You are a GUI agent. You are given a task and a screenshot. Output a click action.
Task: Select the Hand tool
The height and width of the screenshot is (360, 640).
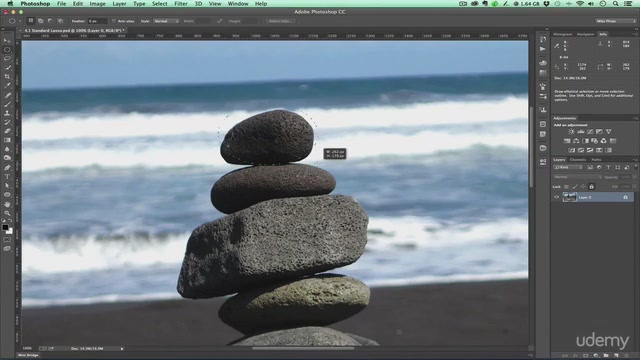click(7, 204)
